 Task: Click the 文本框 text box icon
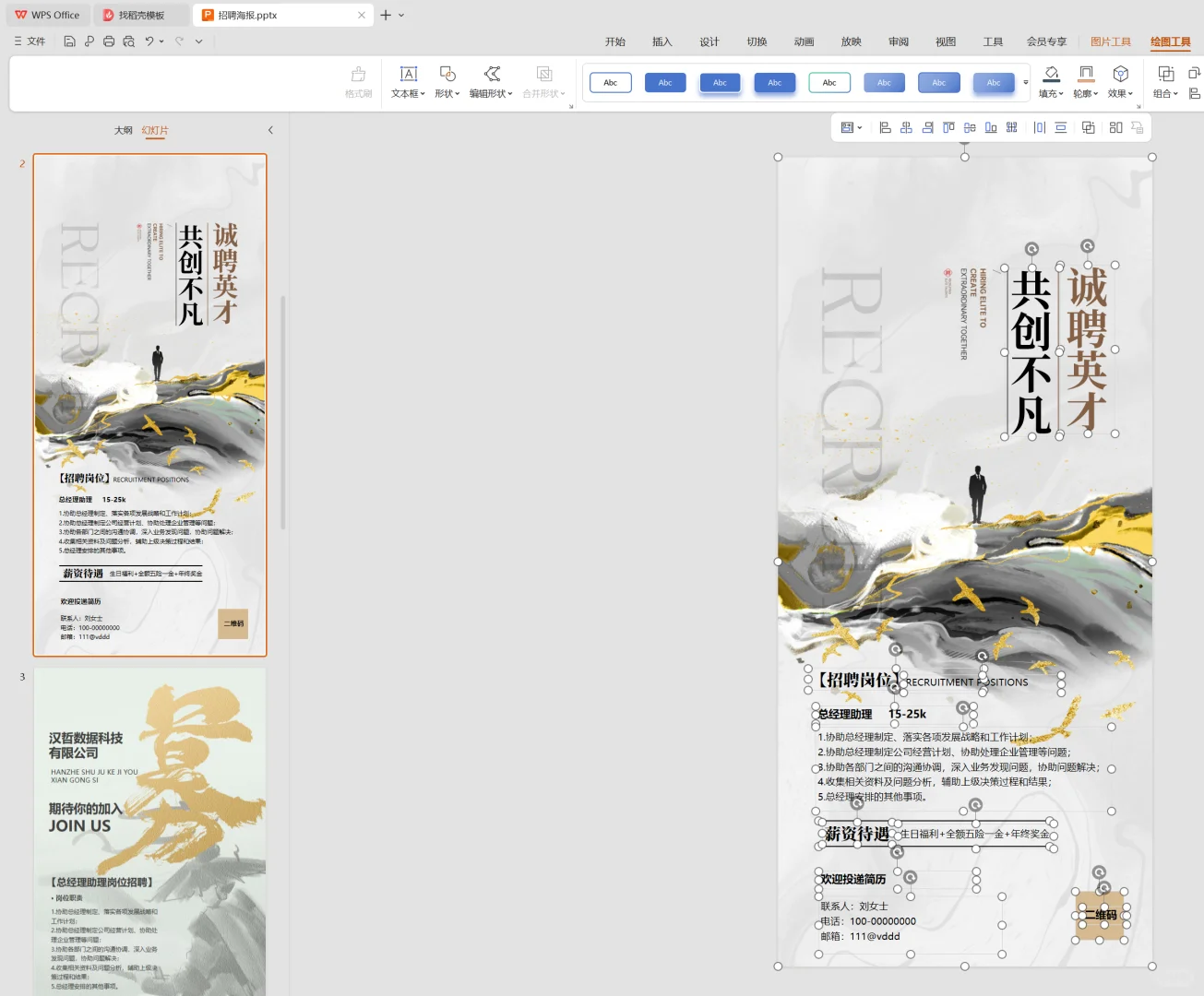409,74
